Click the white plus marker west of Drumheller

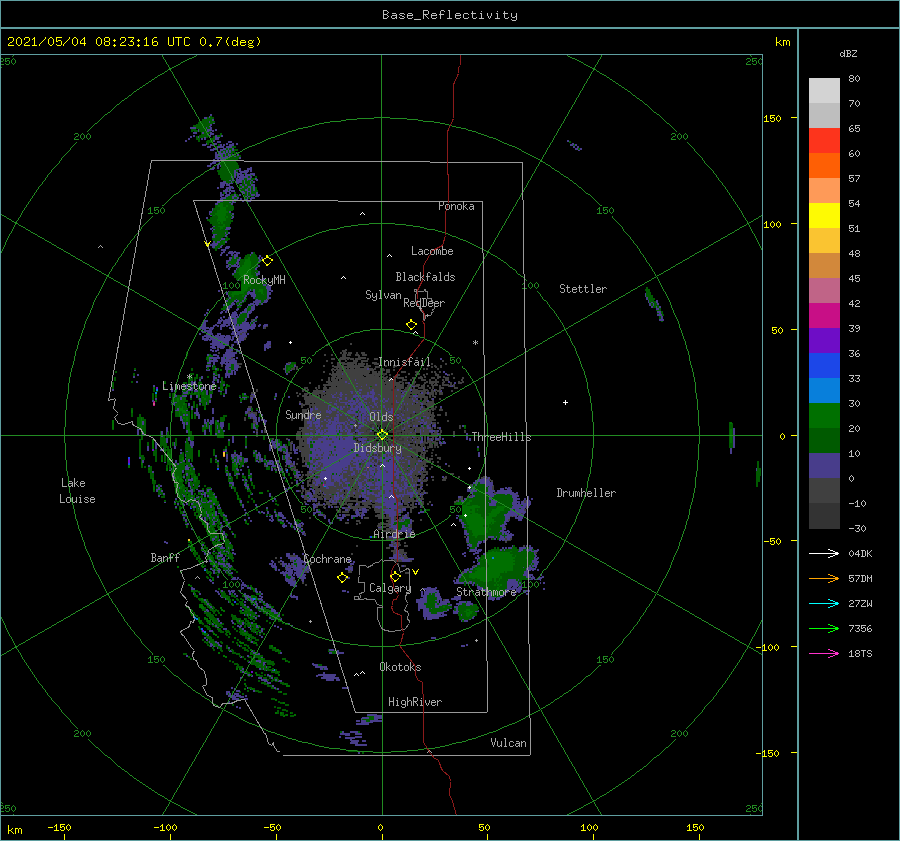(x=565, y=402)
